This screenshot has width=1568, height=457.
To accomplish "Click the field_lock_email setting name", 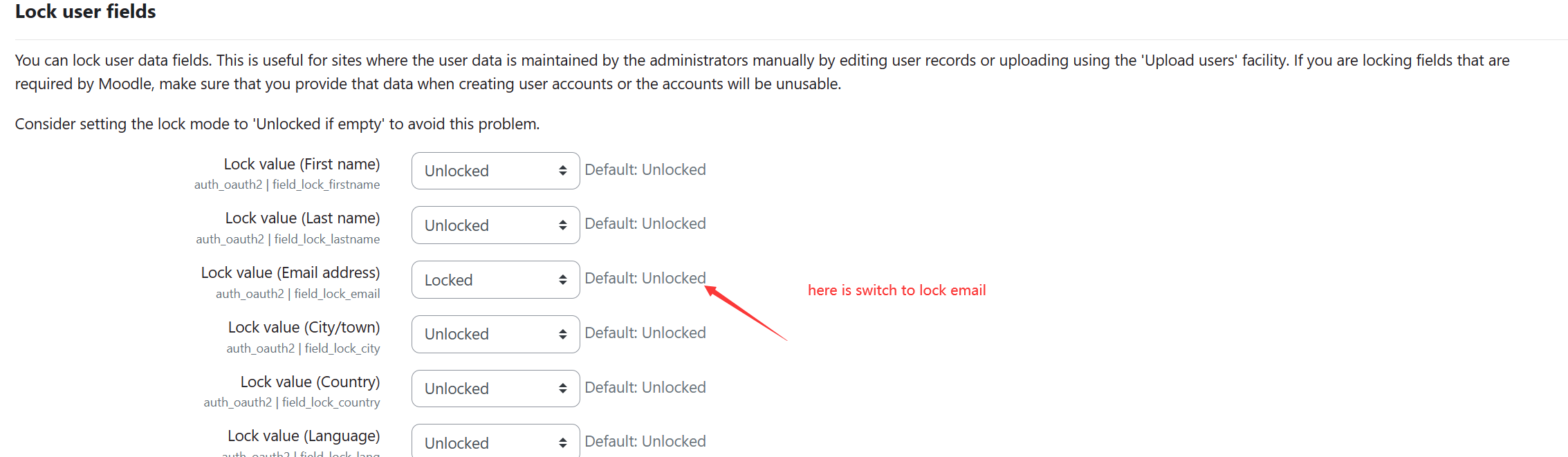I will click(337, 294).
